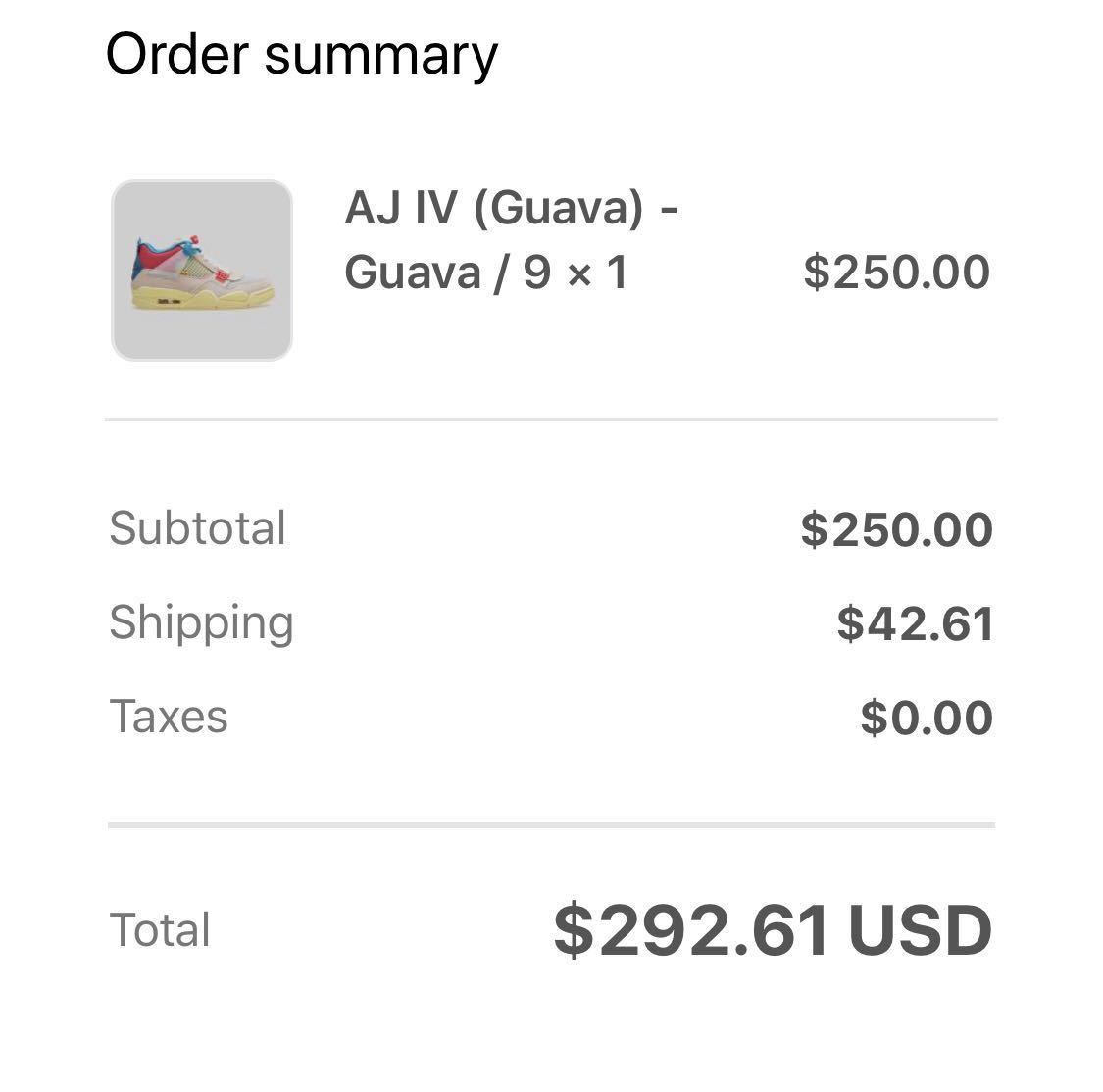Select the shipping cost $42.61
Screen dimensions: 1103x1092
(915, 624)
